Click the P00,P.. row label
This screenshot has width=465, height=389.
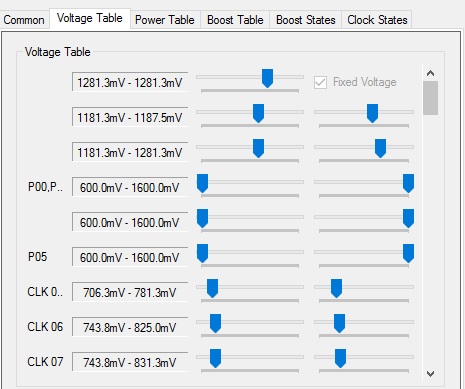[45, 187]
